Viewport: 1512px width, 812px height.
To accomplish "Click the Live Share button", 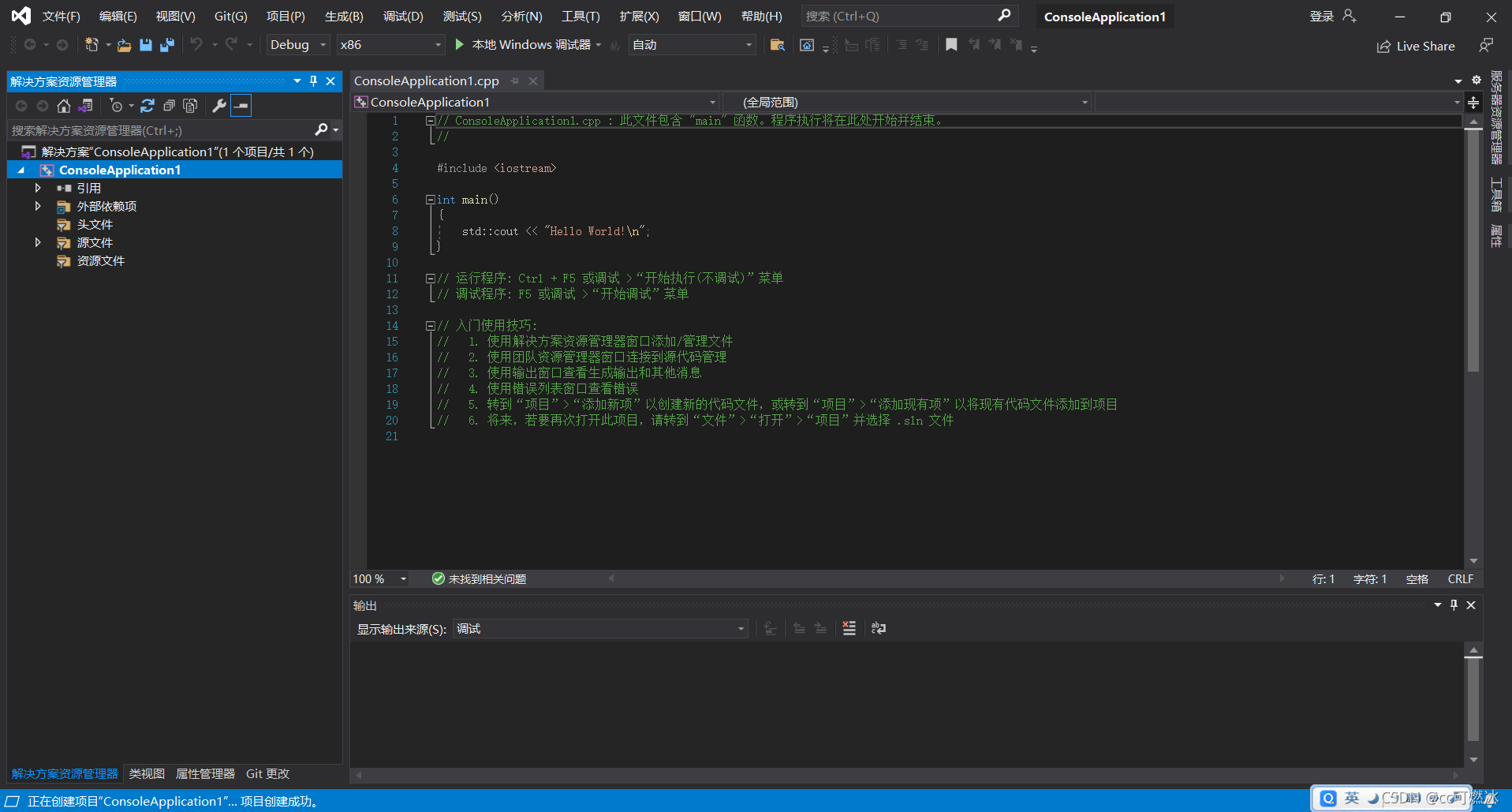I will pos(1416,46).
